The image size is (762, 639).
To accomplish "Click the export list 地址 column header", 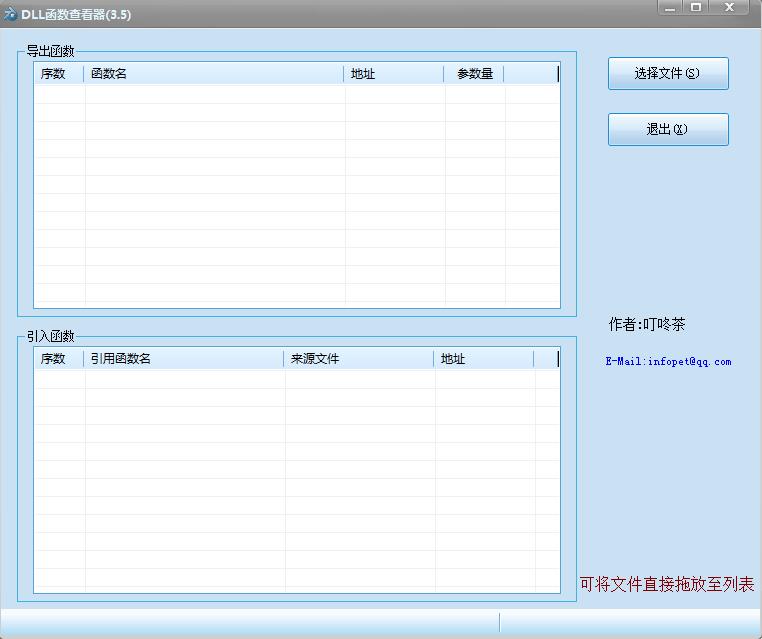I will pyautogui.click(x=394, y=74).
